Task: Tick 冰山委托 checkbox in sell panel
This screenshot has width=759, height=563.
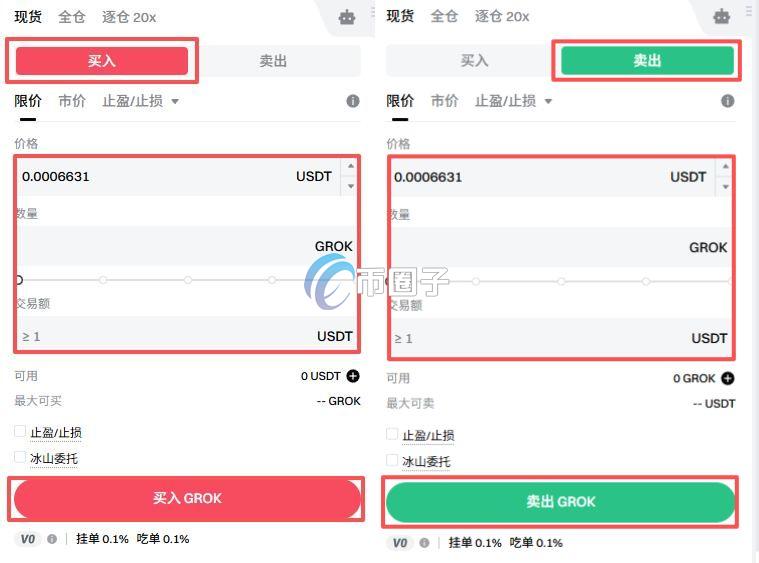Action: [392, 460]
